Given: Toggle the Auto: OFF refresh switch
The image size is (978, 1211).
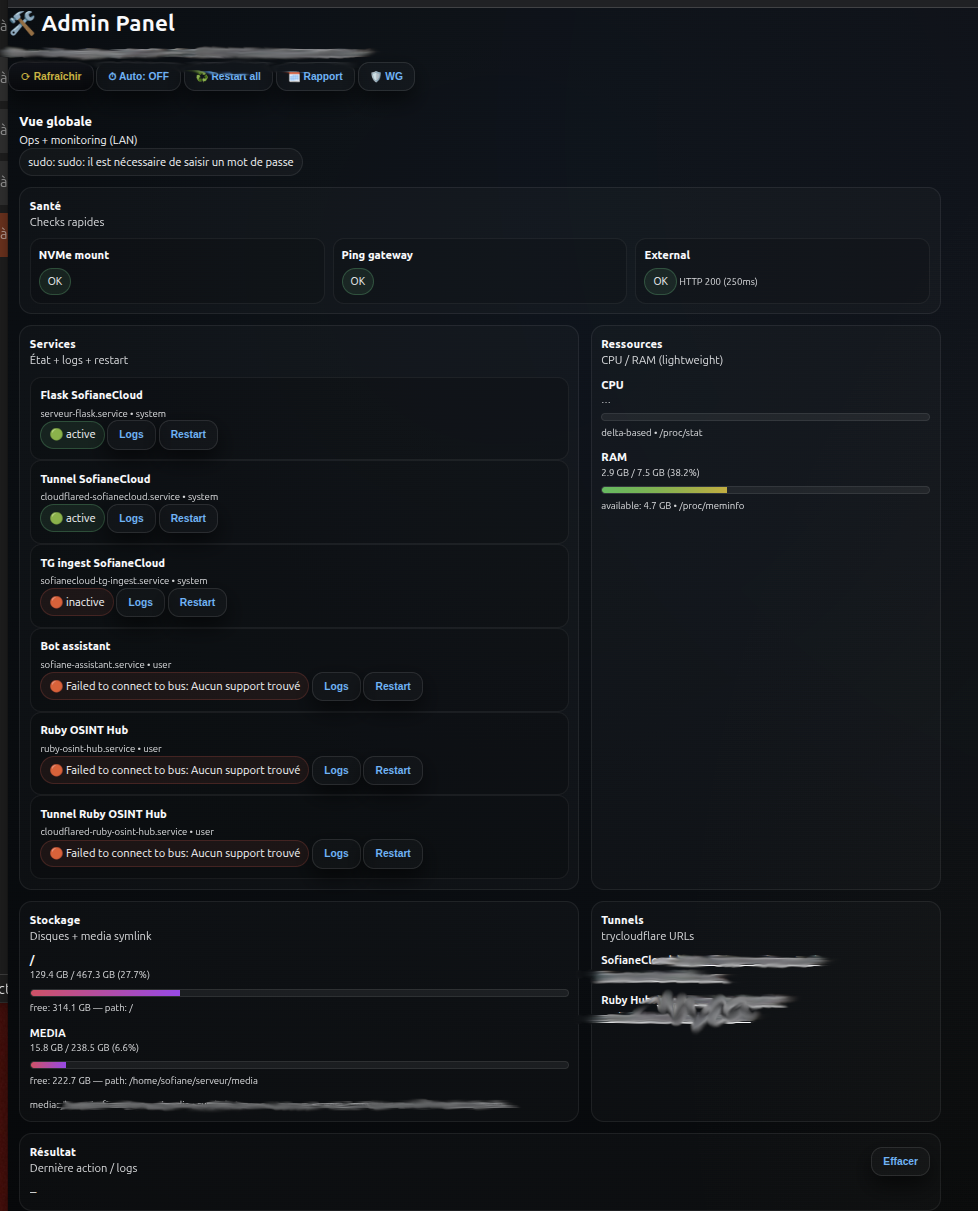Looking at the screenshot, I should point(139,77).
